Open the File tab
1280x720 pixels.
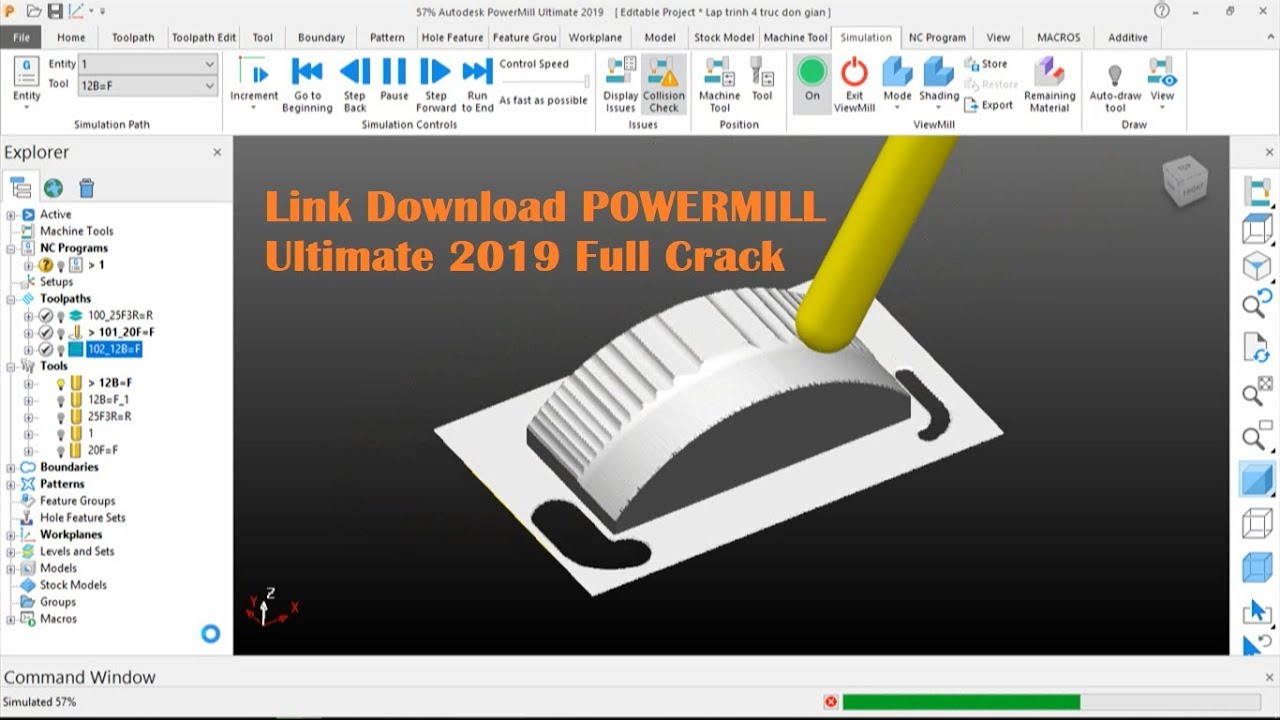coord(22,38)
